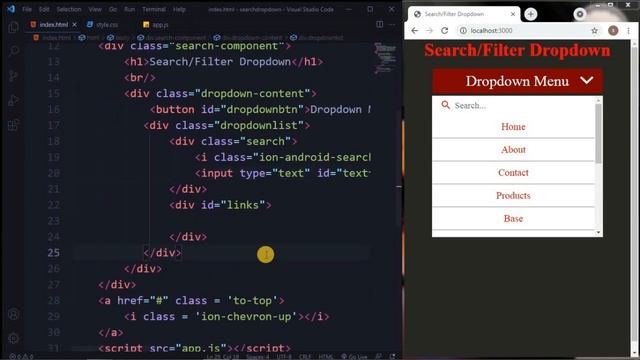The height and width of the screenshot is (360, 640).
Task: Click line number 25 in gutter
Action: point(53,253)
